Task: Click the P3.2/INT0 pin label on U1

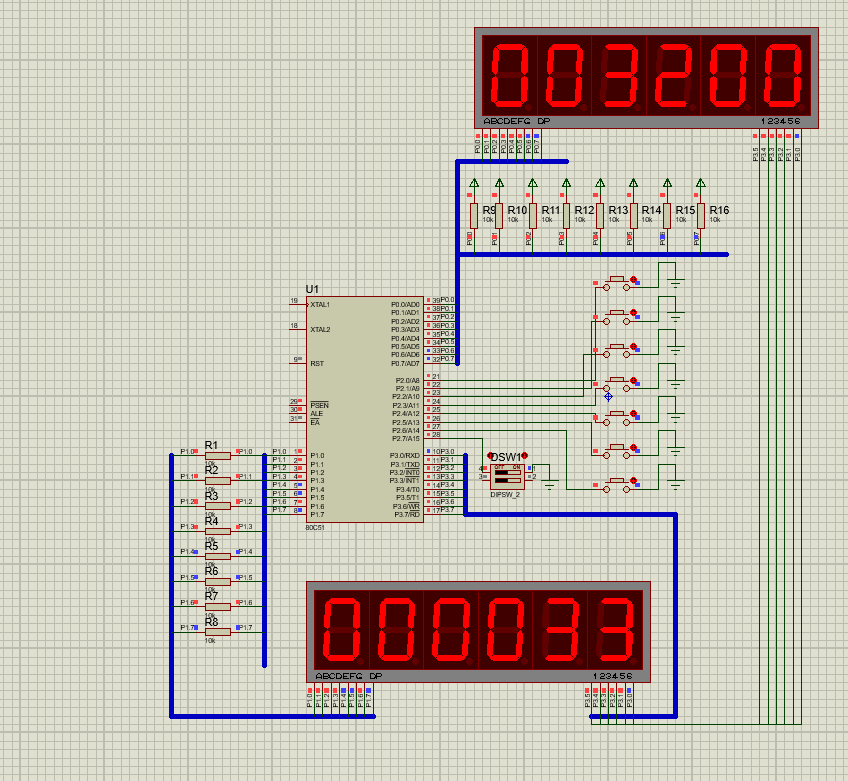Action: tap(405, 473)
